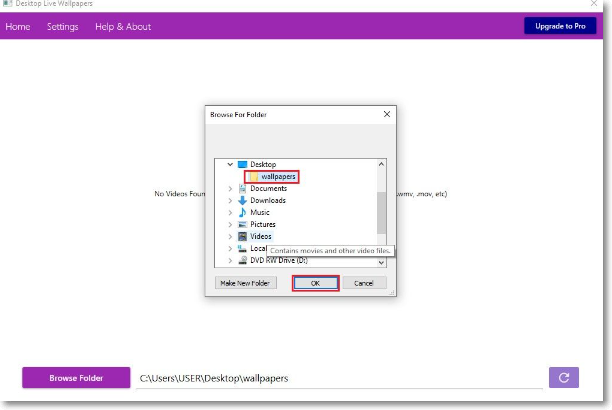
Task: Click the DVD RW Drive icon
Action: [242, 260]
